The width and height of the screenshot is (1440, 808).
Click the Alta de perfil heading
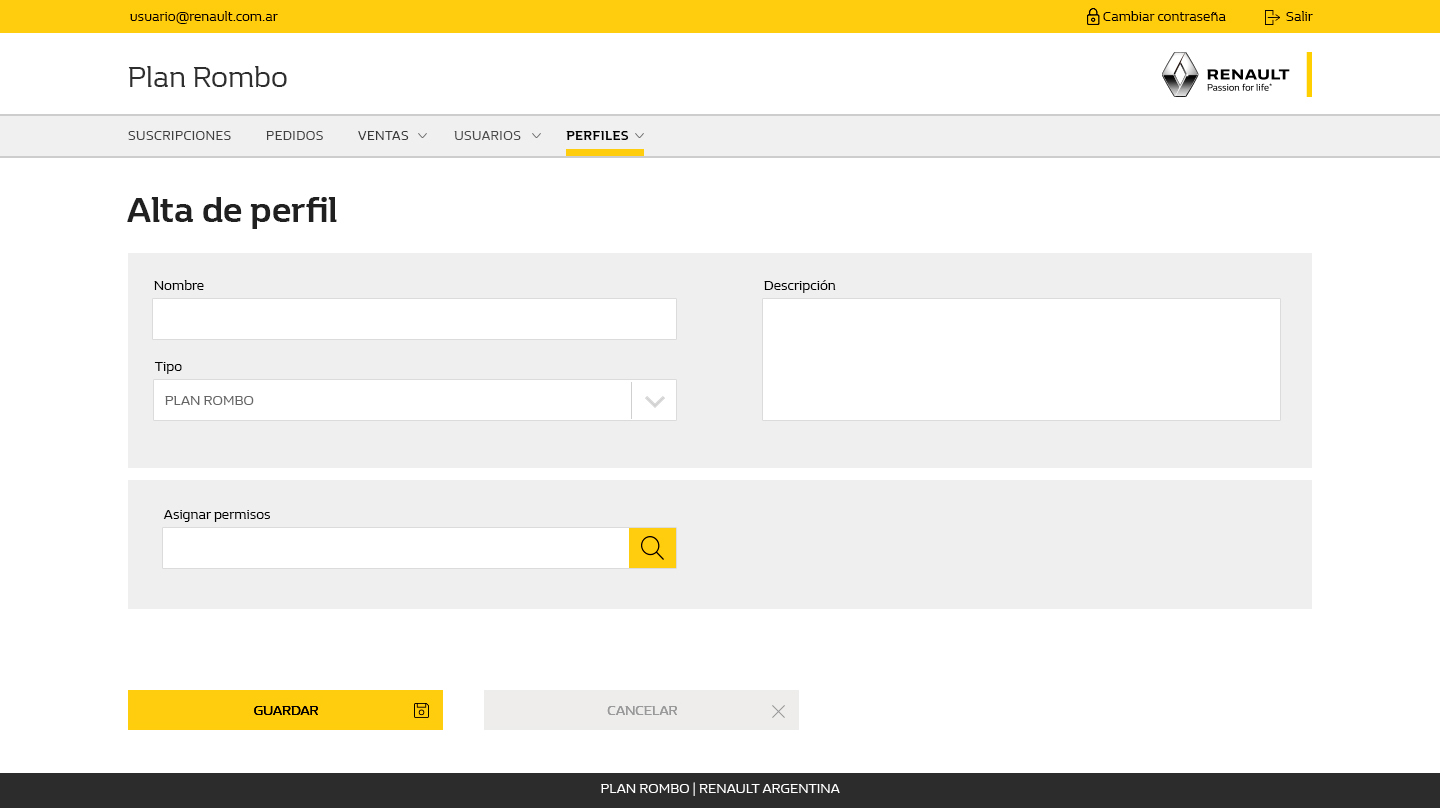coord(232,211)
